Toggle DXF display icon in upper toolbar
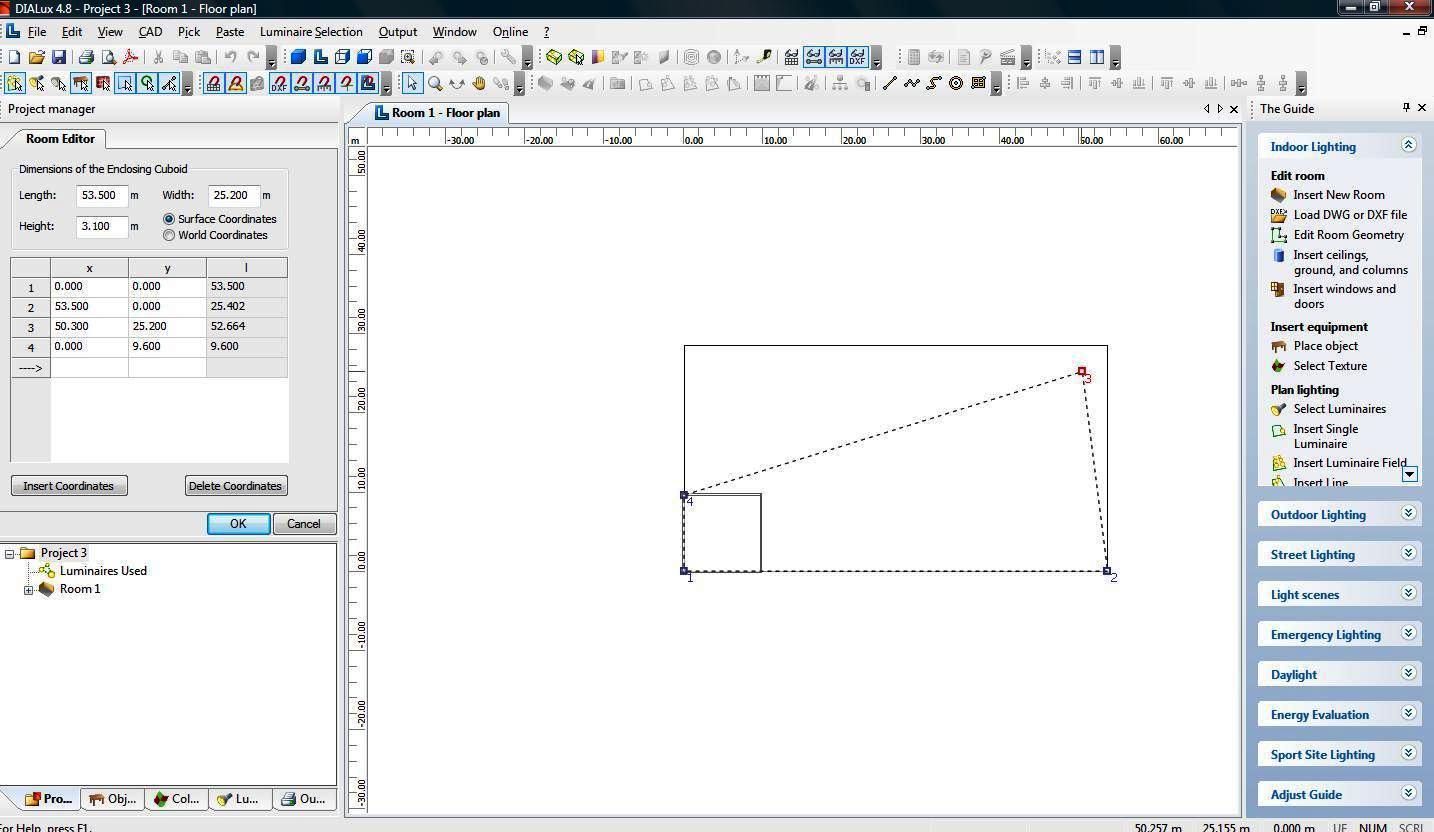1434x832 pixels. [858, 57]
